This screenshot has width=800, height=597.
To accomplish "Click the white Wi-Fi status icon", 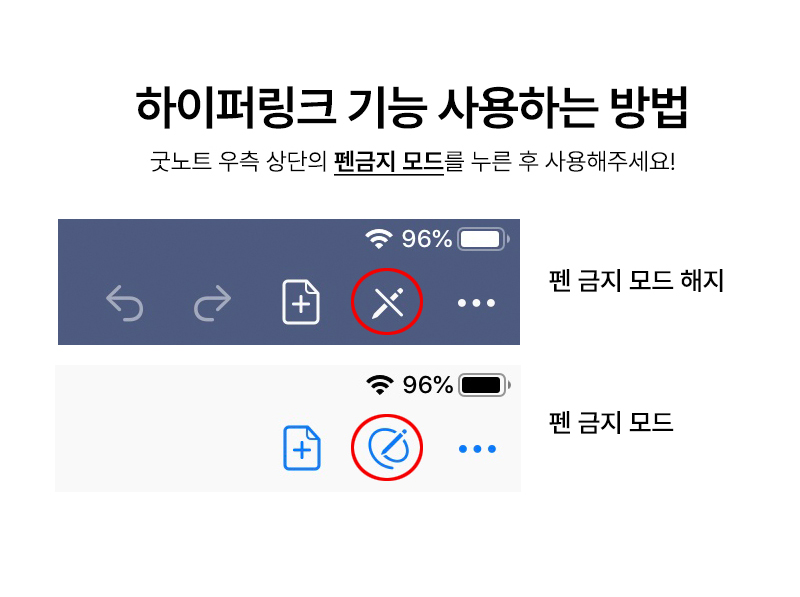I will click(x=379, y=239).
